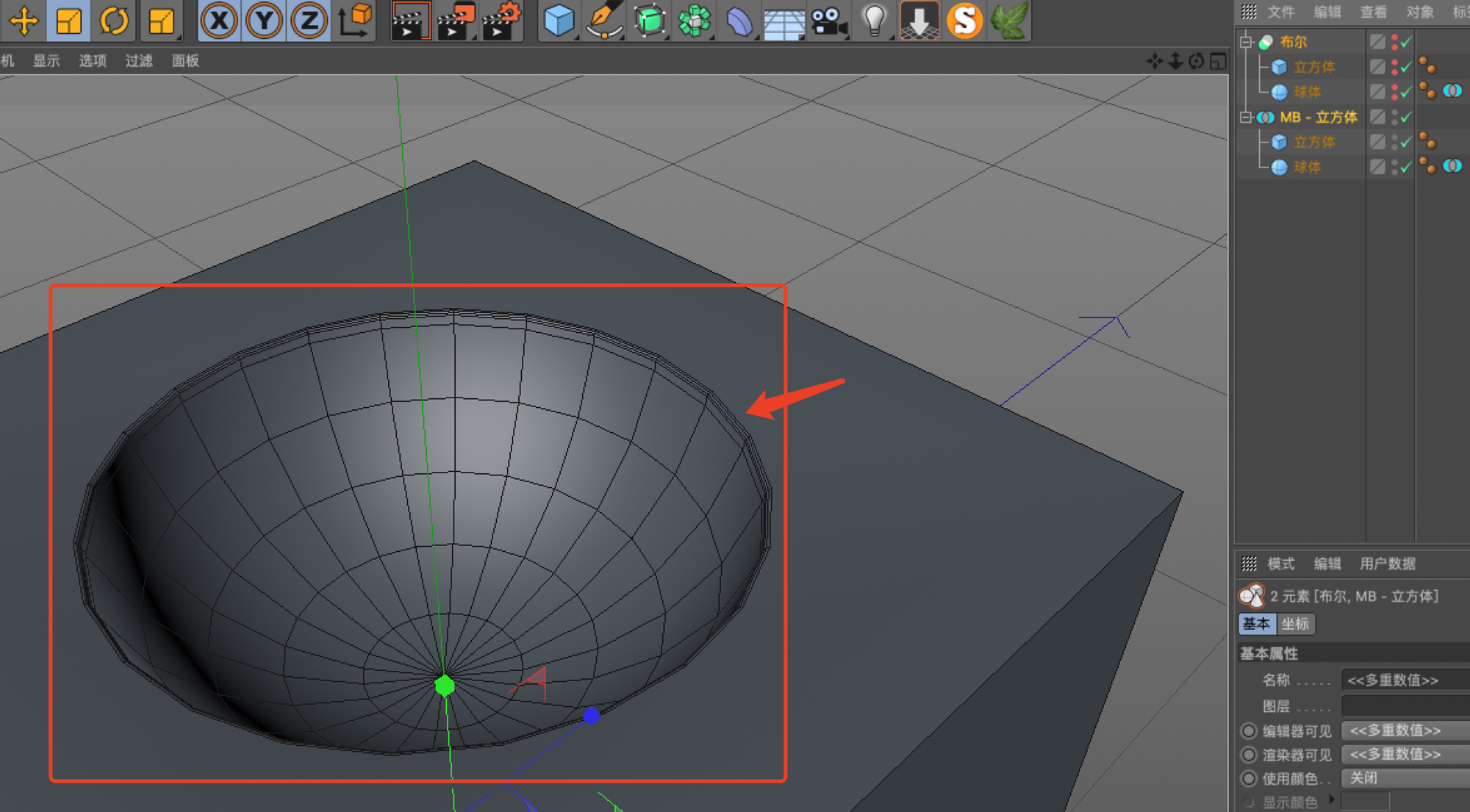Collapse the 布尔 object tree
Viewport: 1470px width, 812px height.
click(1246, 42)
